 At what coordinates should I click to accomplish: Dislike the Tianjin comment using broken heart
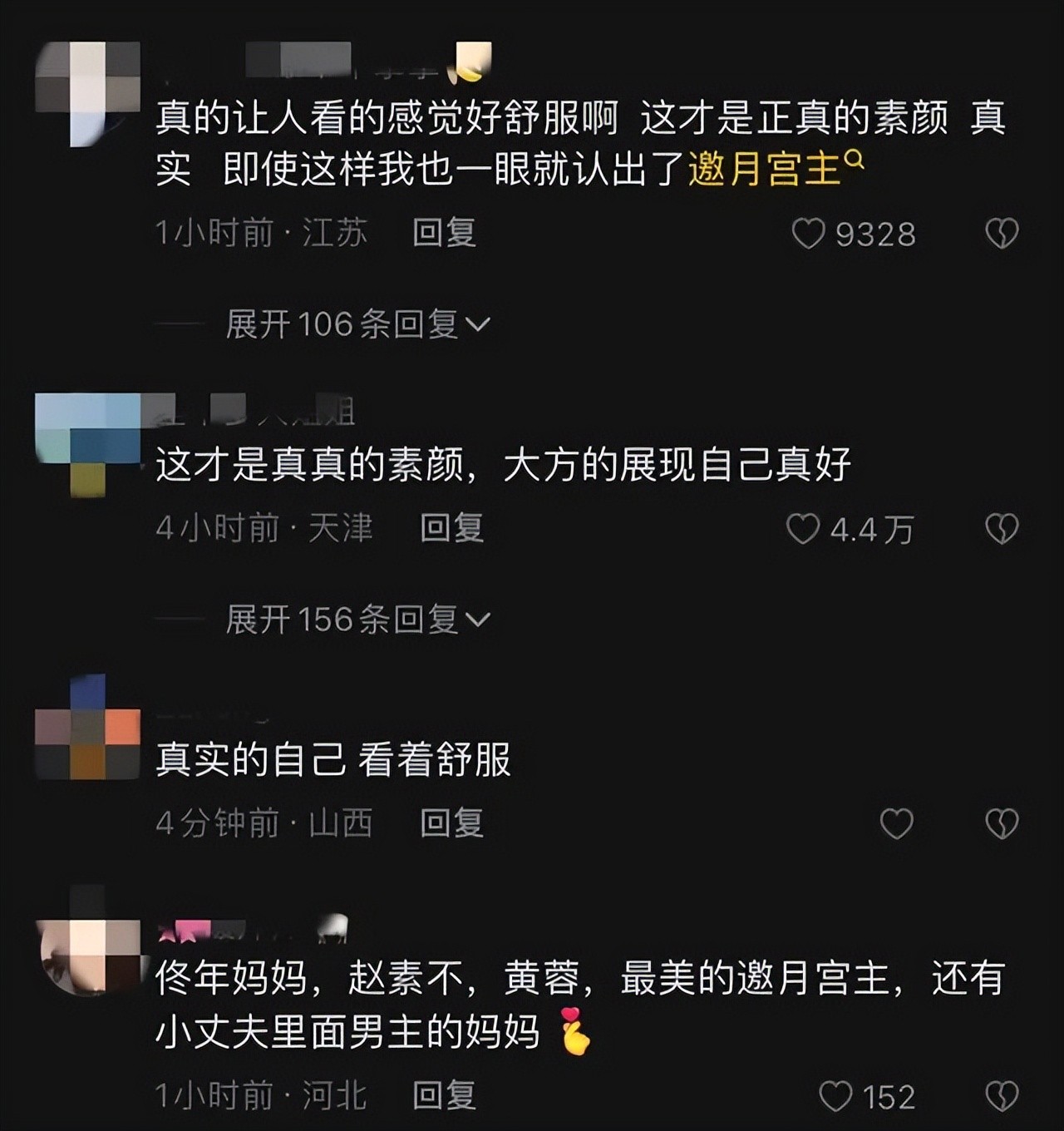click(1002, 529)
